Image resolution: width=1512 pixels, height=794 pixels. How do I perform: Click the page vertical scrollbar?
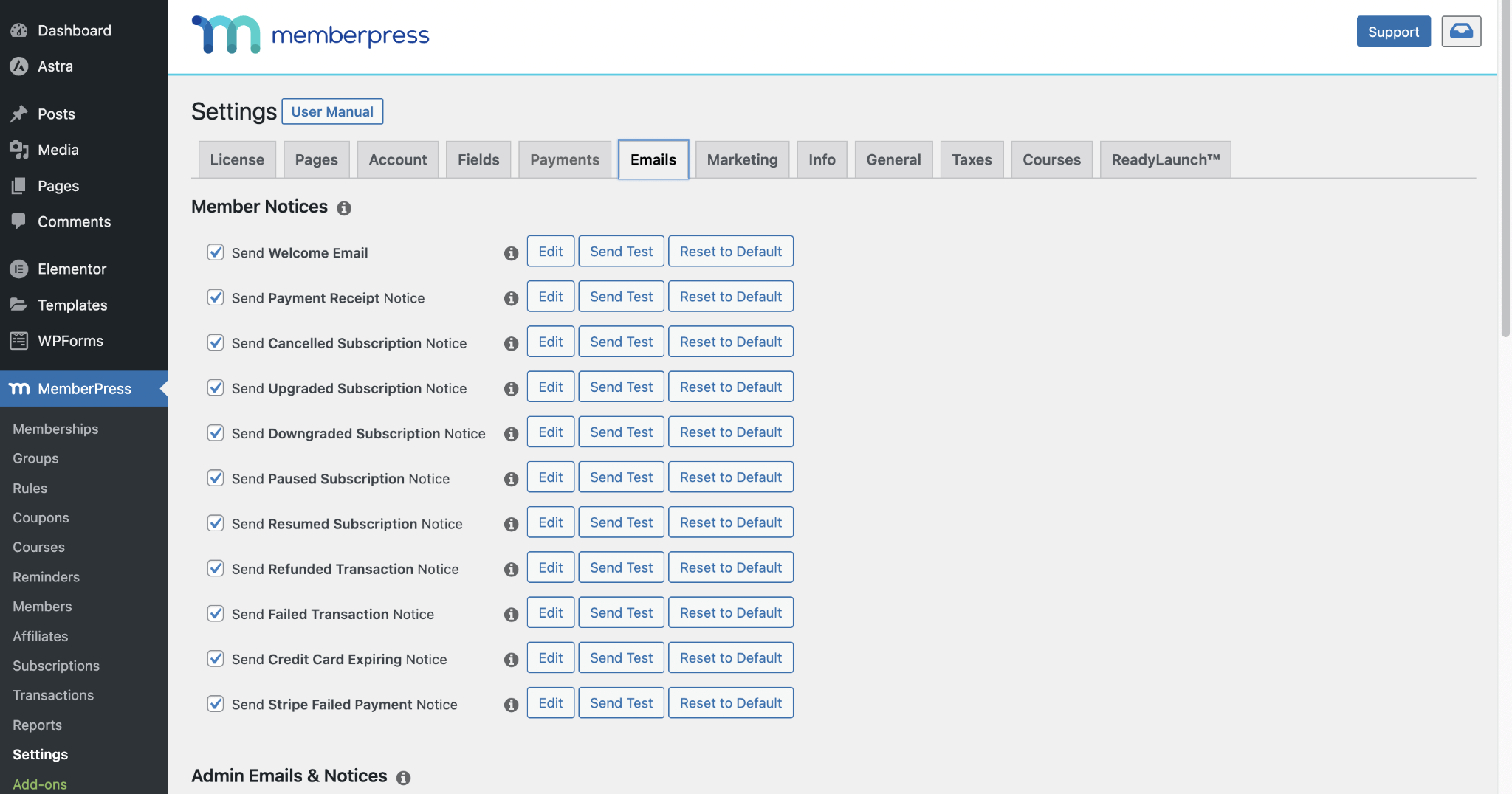click(1505, 168)
